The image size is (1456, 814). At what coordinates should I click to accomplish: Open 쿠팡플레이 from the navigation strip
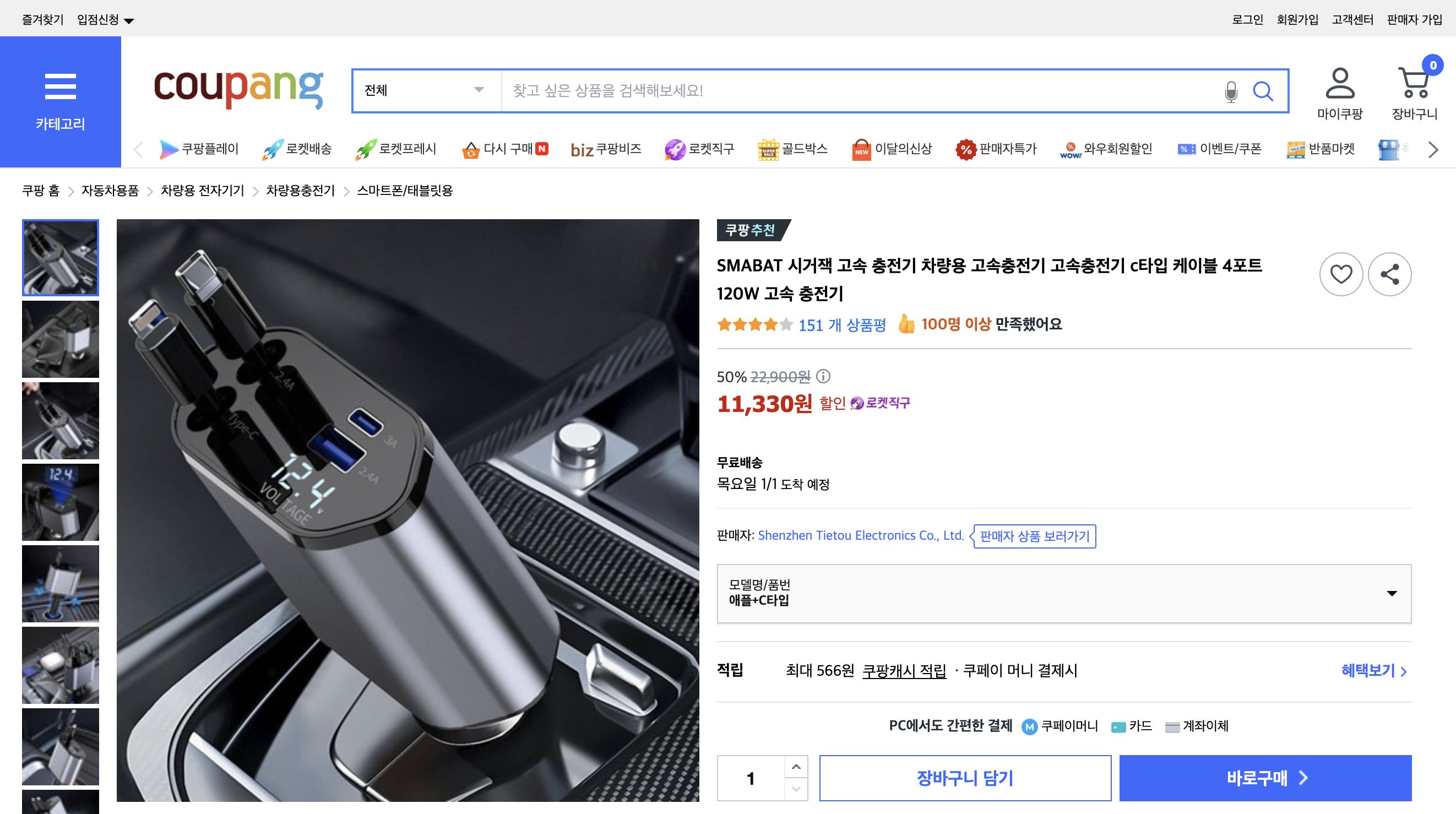pyautogui.click(x=170, y=149)
